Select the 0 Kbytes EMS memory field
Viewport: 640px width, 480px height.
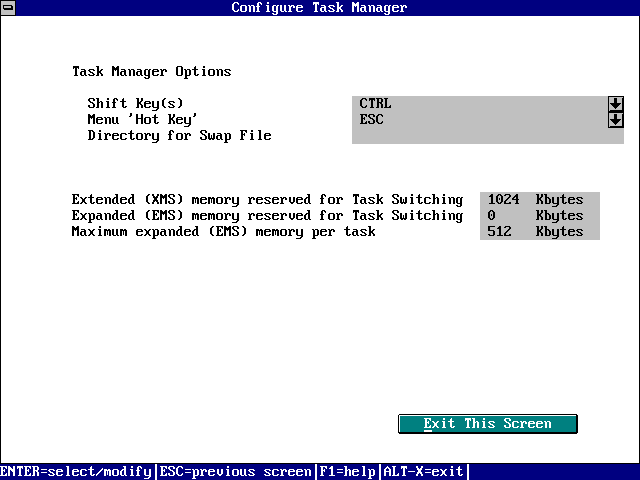coord(539,216)
